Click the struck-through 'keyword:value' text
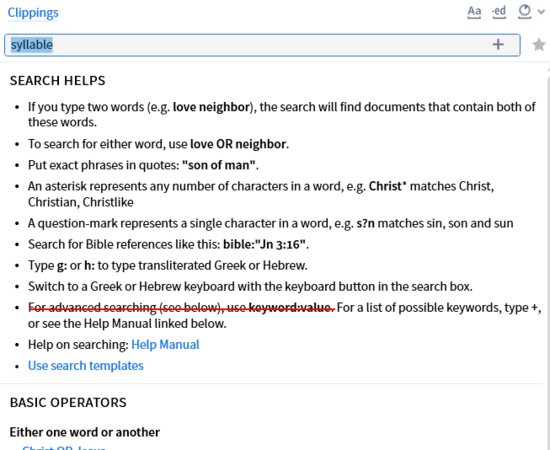This screenshot has width=550, height=450. point(291,308)
